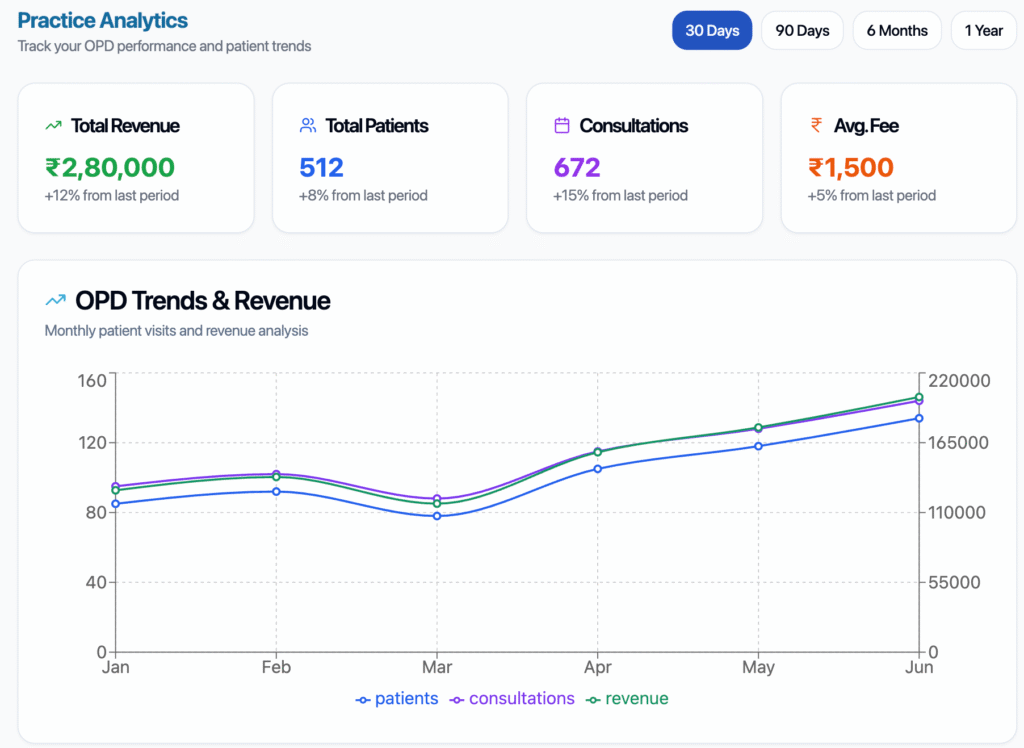
Task: Click the +5% from last period text
Action: tap(872, 195)
